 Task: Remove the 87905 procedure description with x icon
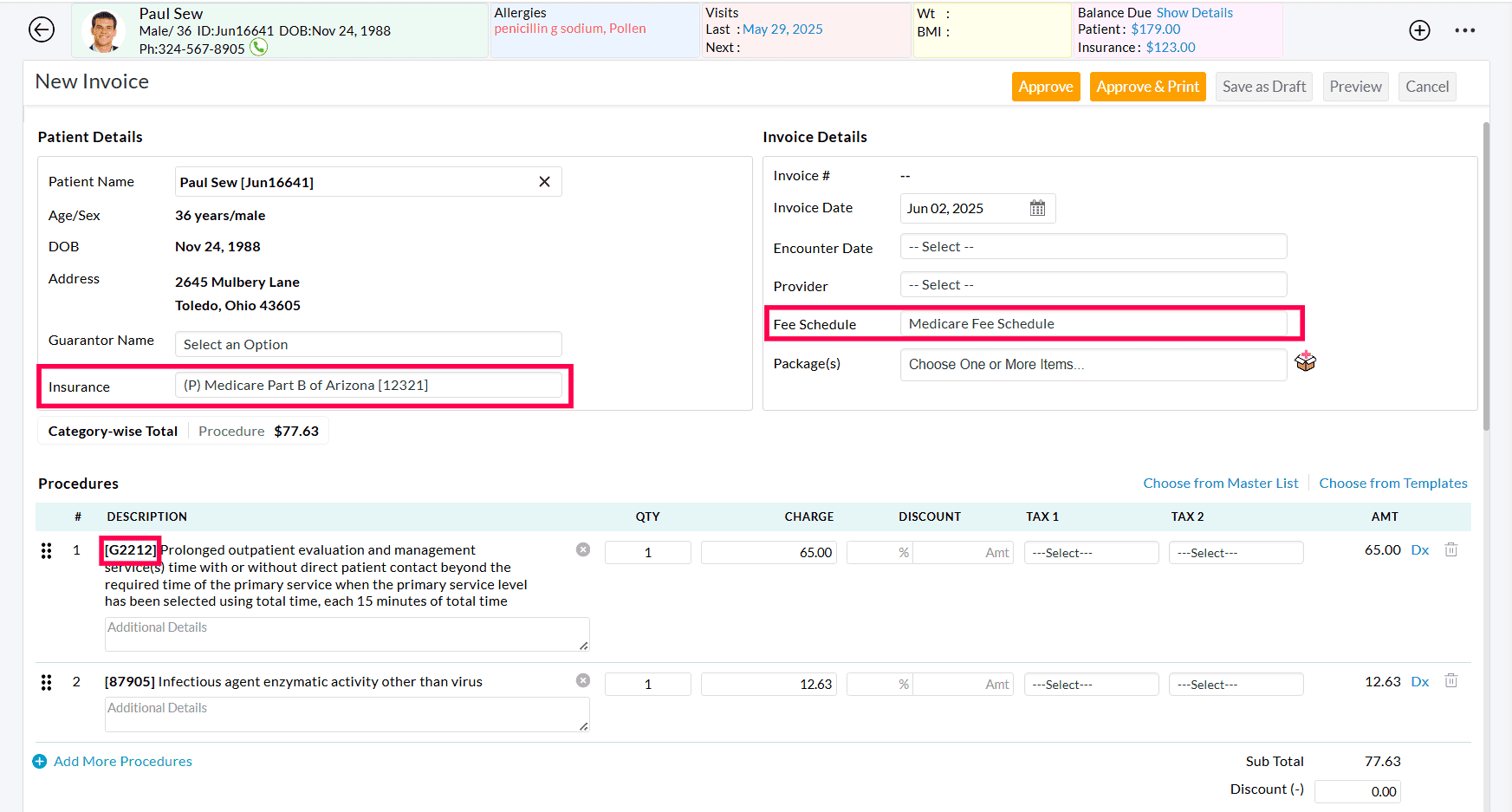point(583,680)
